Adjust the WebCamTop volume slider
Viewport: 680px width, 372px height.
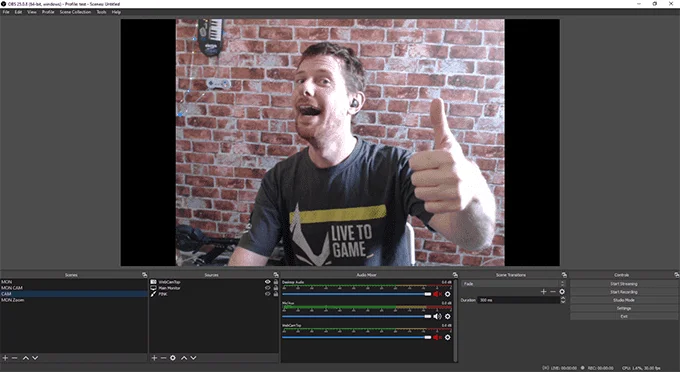356,337
